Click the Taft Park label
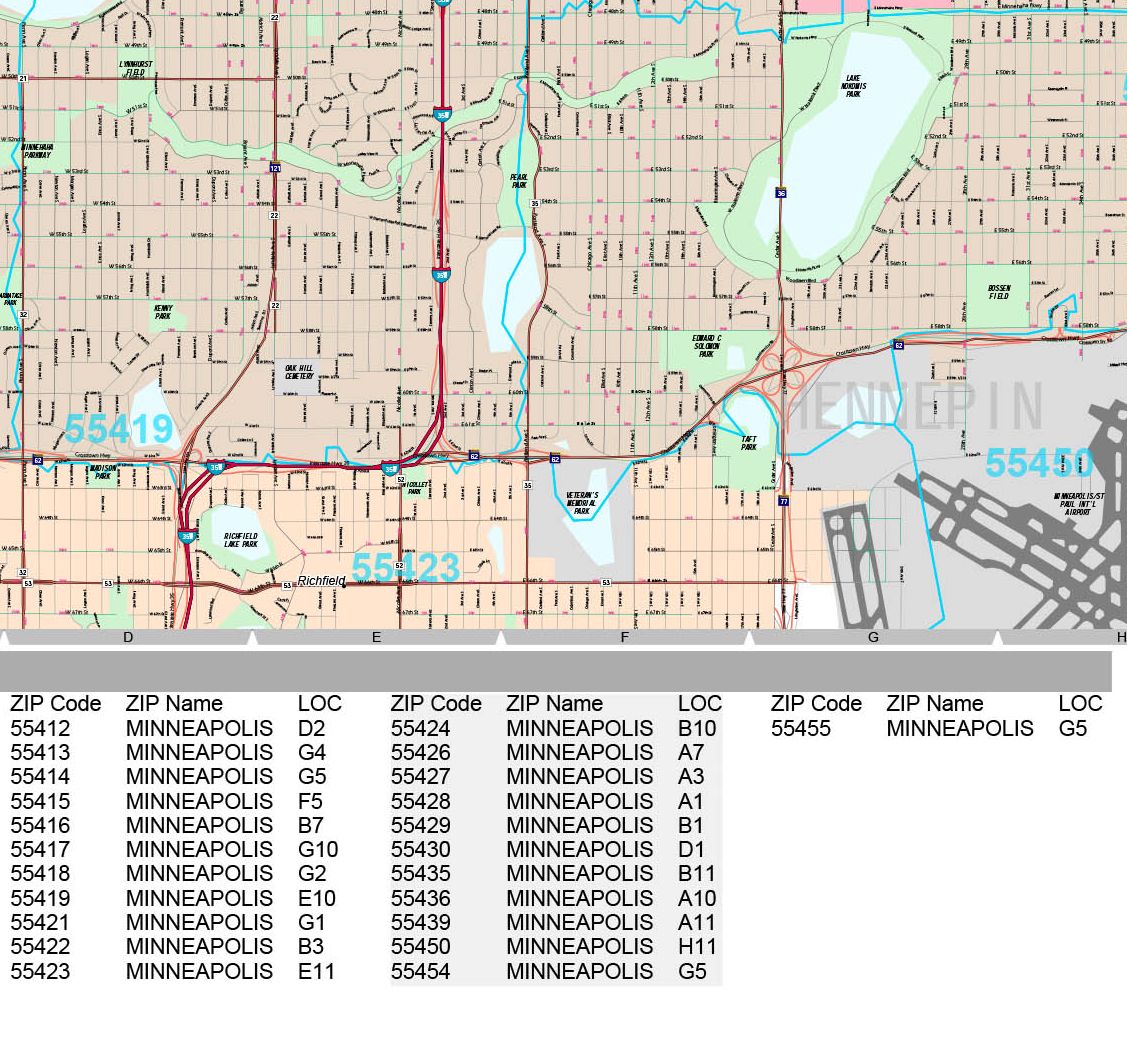 (749, 443)
